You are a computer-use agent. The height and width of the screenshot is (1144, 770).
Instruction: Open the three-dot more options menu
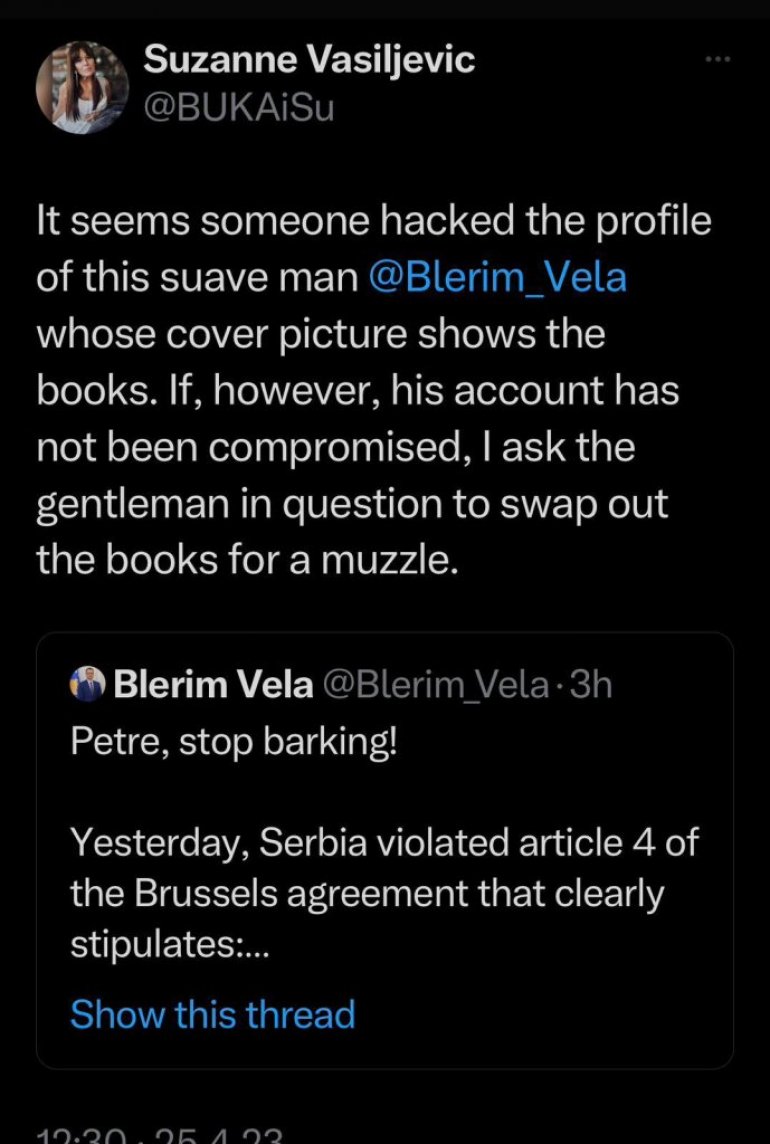click(x=718, y=59)
